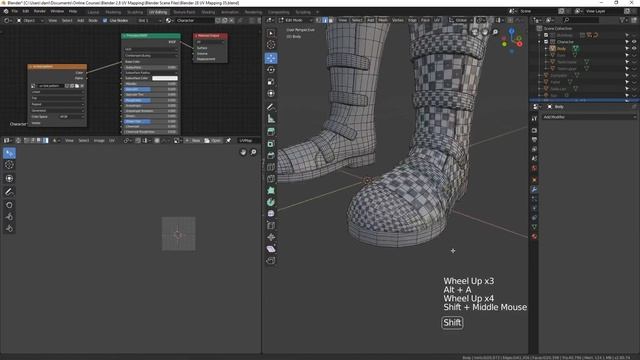Click Body object in outliner
The height and width of the screenshot is (360, 640).
(x=562, y=48)
